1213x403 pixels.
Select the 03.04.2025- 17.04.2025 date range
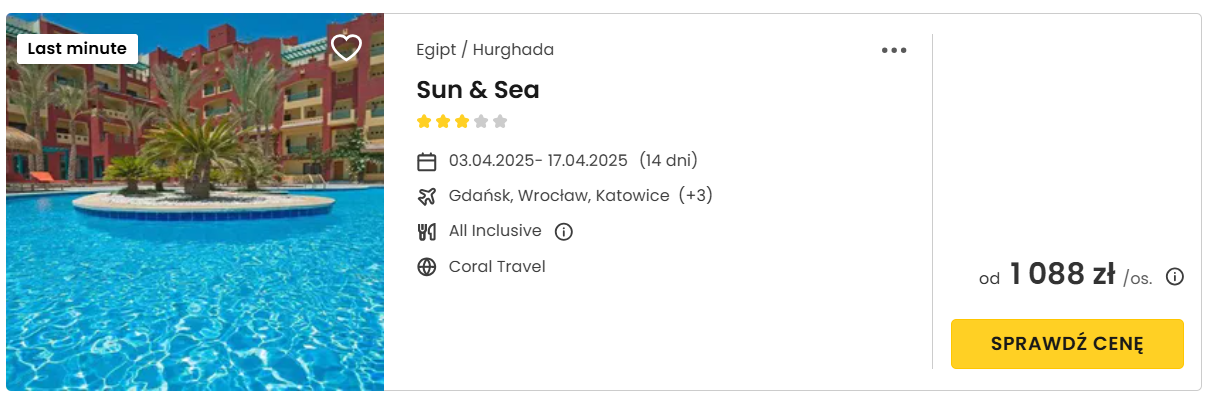[x=538, y=160]
